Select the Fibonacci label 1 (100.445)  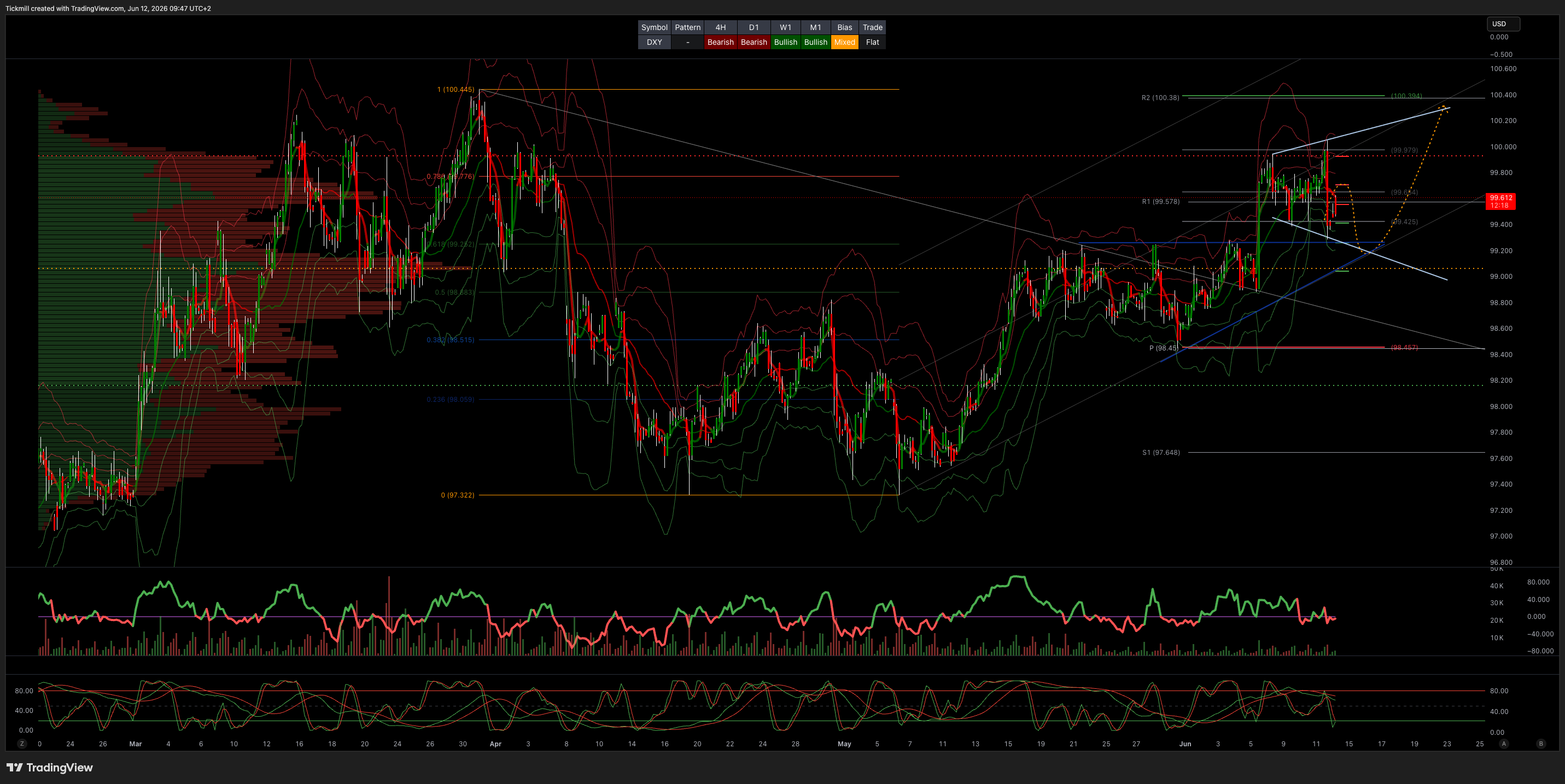coord(456,89)
